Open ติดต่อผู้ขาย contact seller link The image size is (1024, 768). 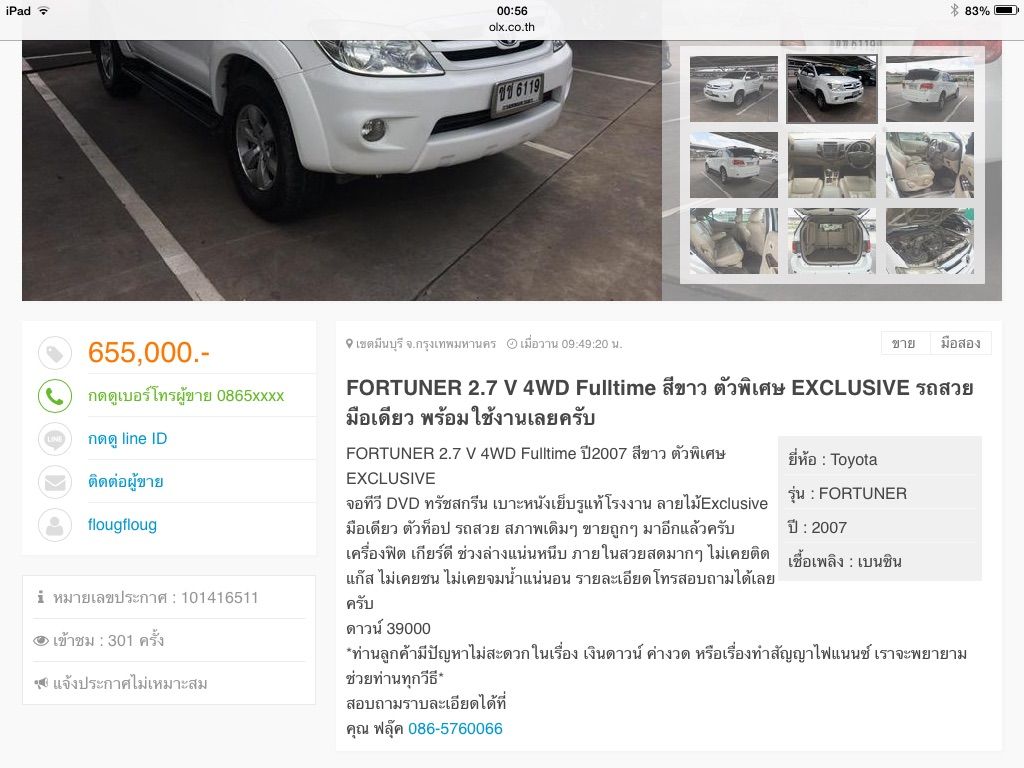[x=125, y=482]
